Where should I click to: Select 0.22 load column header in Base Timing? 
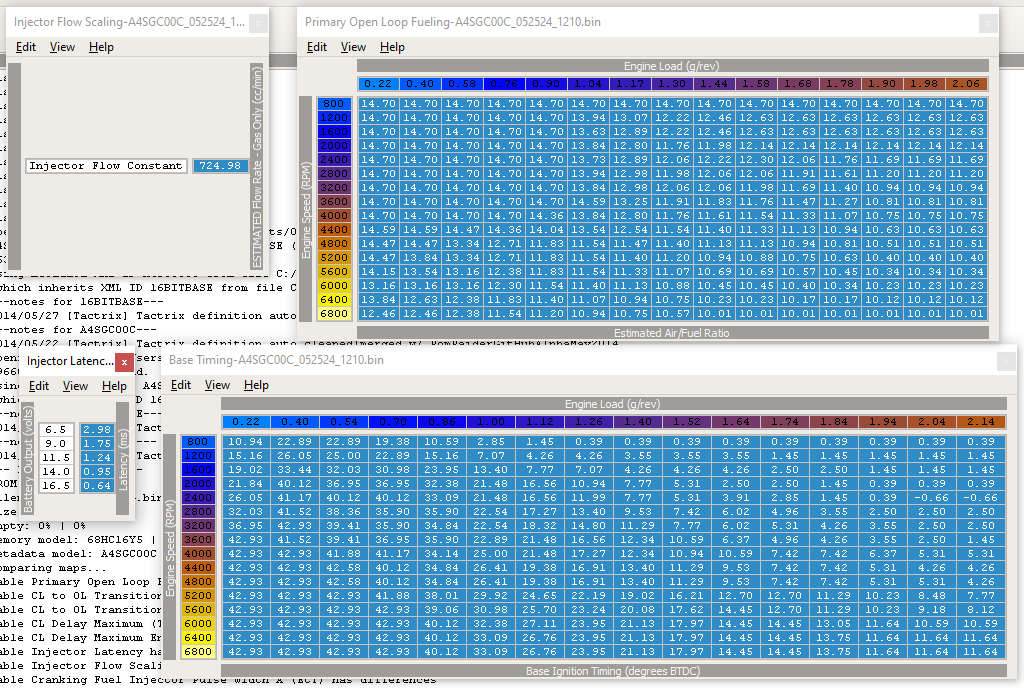coord(243,422)
